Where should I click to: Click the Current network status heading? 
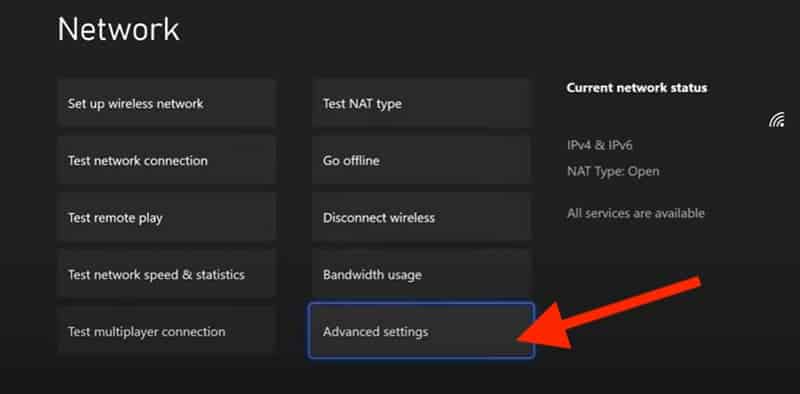coord(637,88)
